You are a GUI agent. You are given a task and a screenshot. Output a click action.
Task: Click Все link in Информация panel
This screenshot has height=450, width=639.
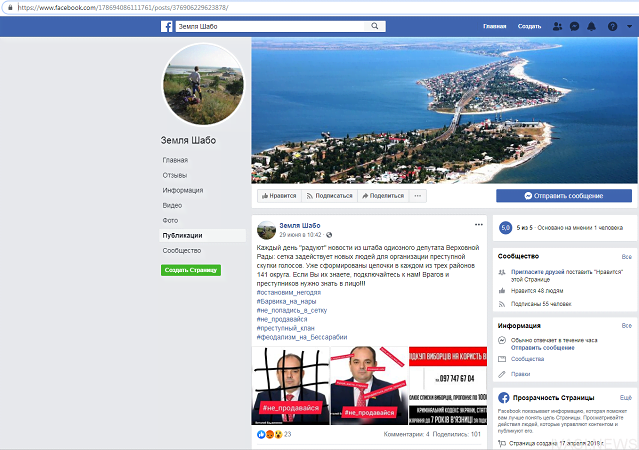(627, 326)
